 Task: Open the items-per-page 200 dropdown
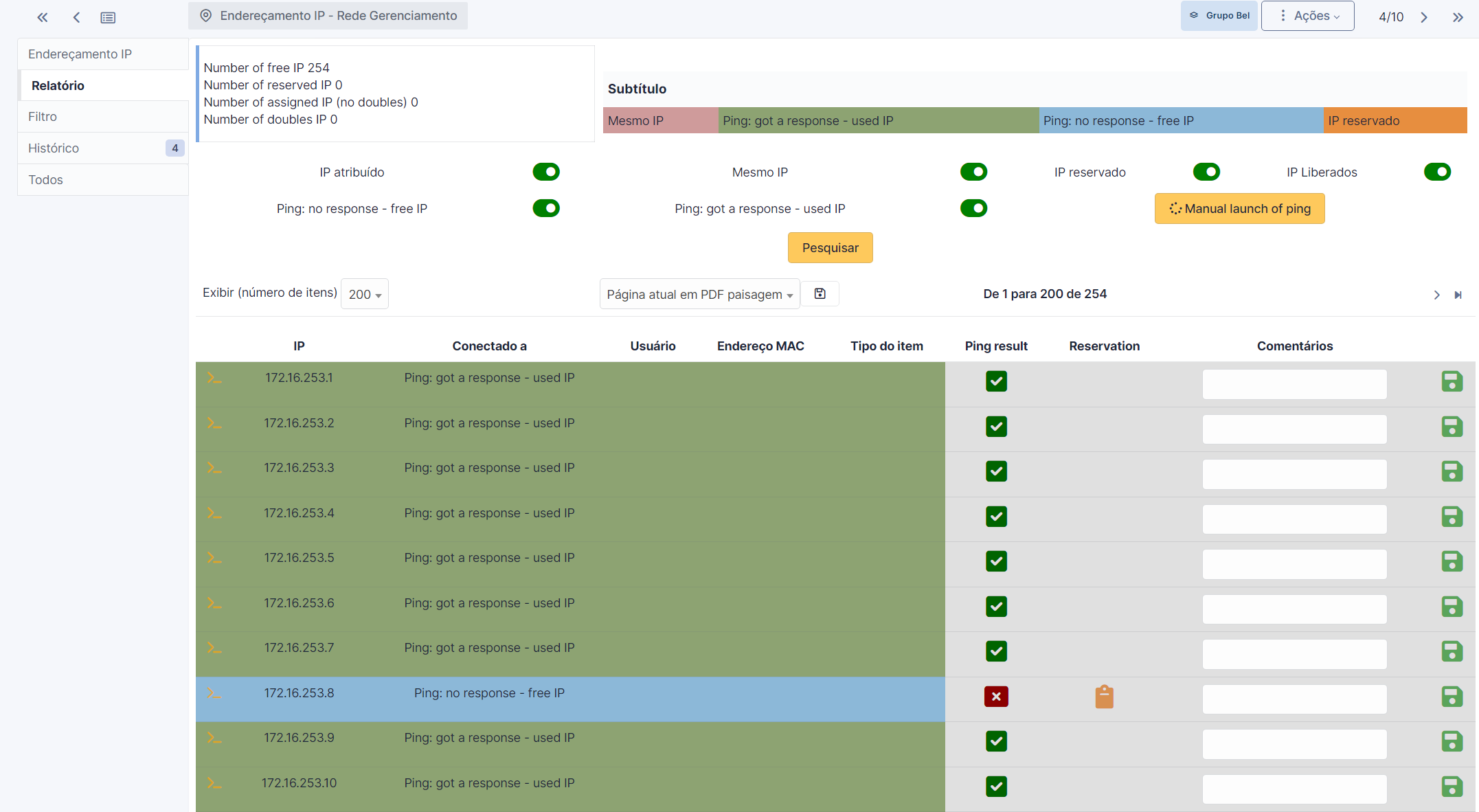tap(365, 294)
